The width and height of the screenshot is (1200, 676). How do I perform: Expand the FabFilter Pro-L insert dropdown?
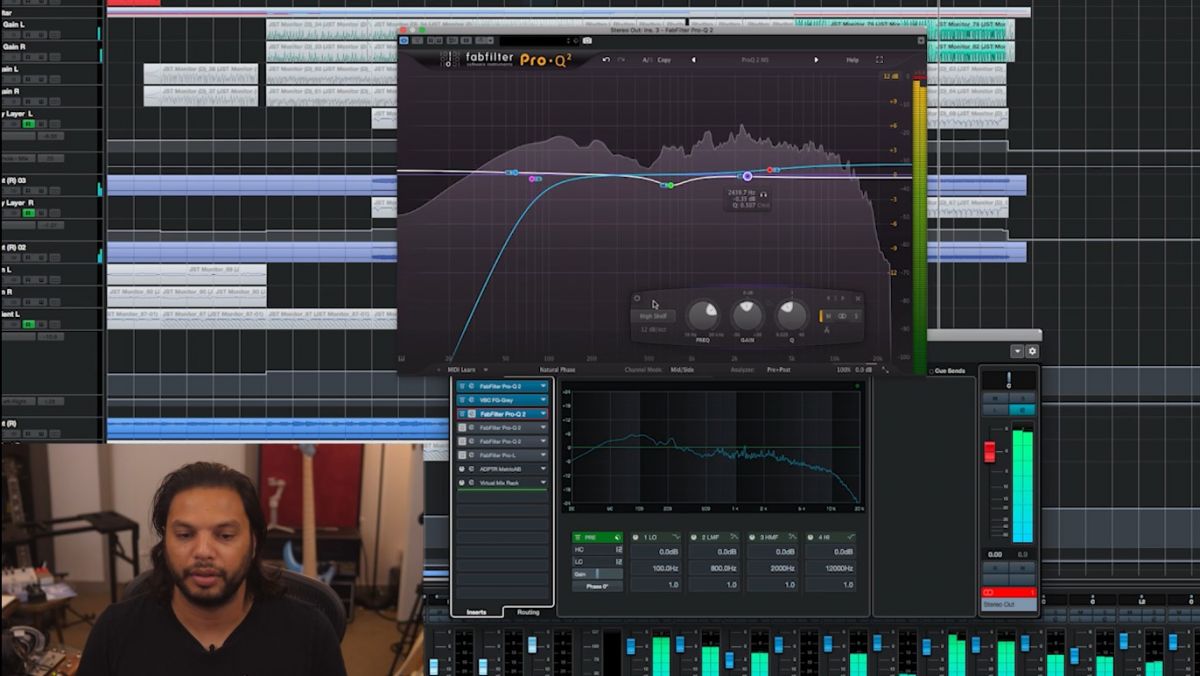pyautogui.click(x=542, y=454)
